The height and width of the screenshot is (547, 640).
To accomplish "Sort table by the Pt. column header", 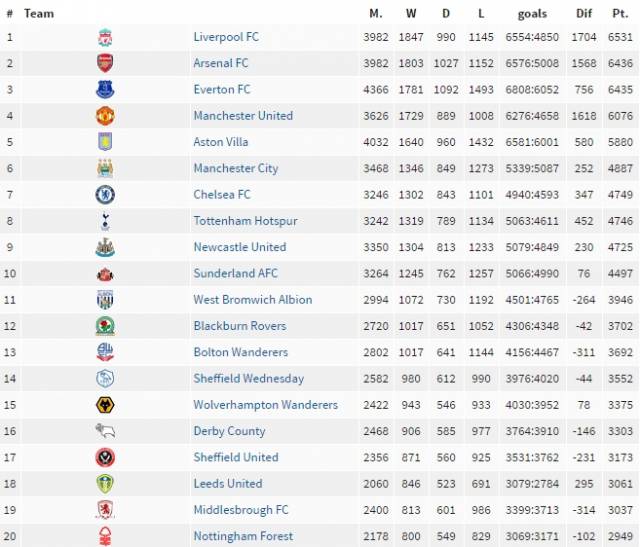I will (x=620, y=13).
